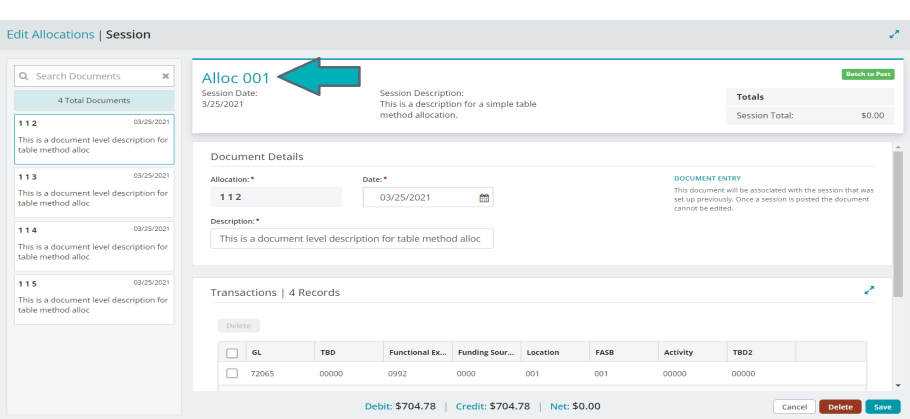Image resolution: width=910 pixels, height=419 pixels.
Task: Click the search magnifier icon
Action: 23,76
